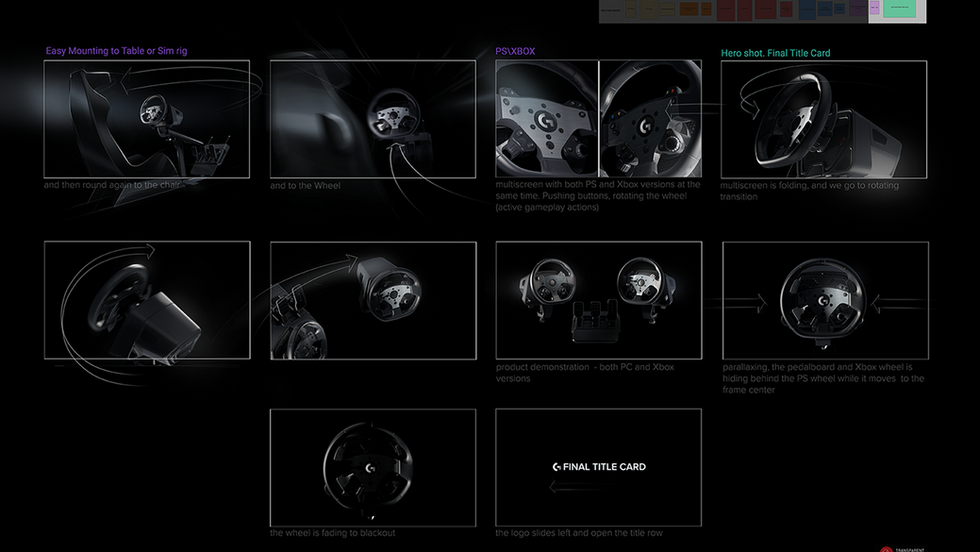
Task: Select caption 'the logo slides left'
Action: pyautogui.click(x=579, y=533)
